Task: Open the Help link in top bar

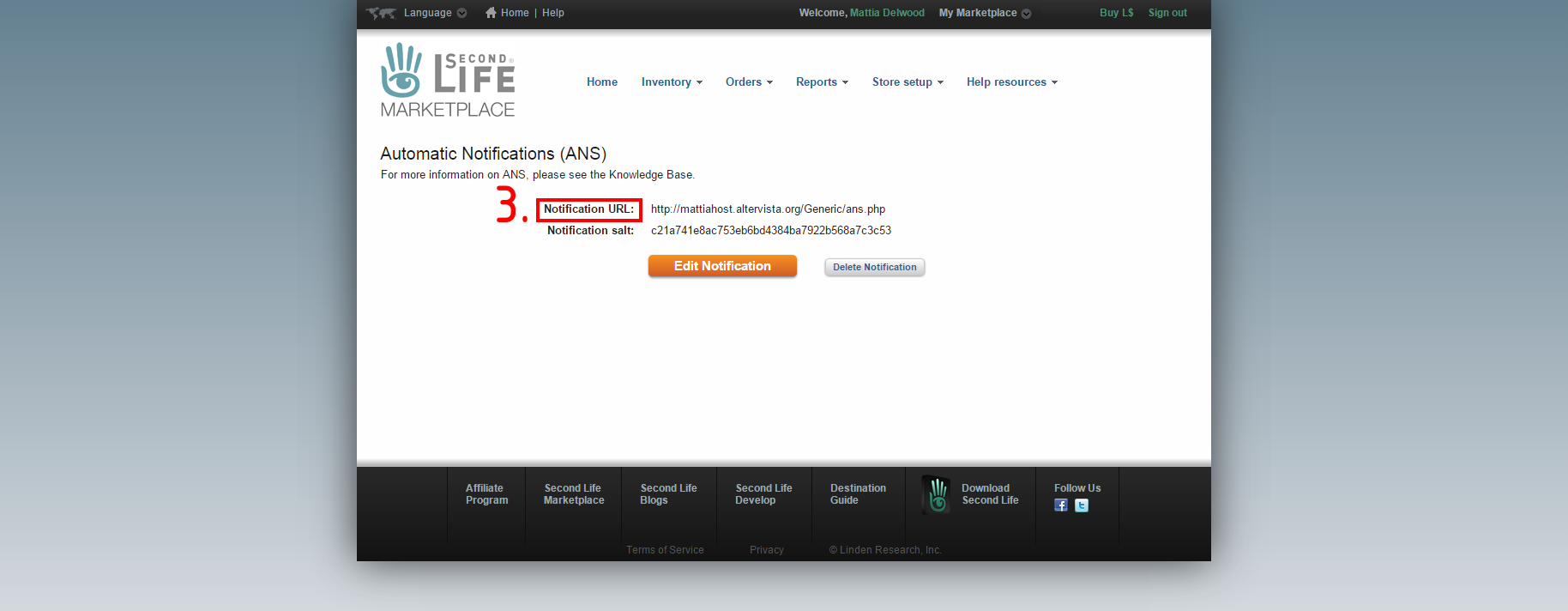Action: click(x=553, y=13)
